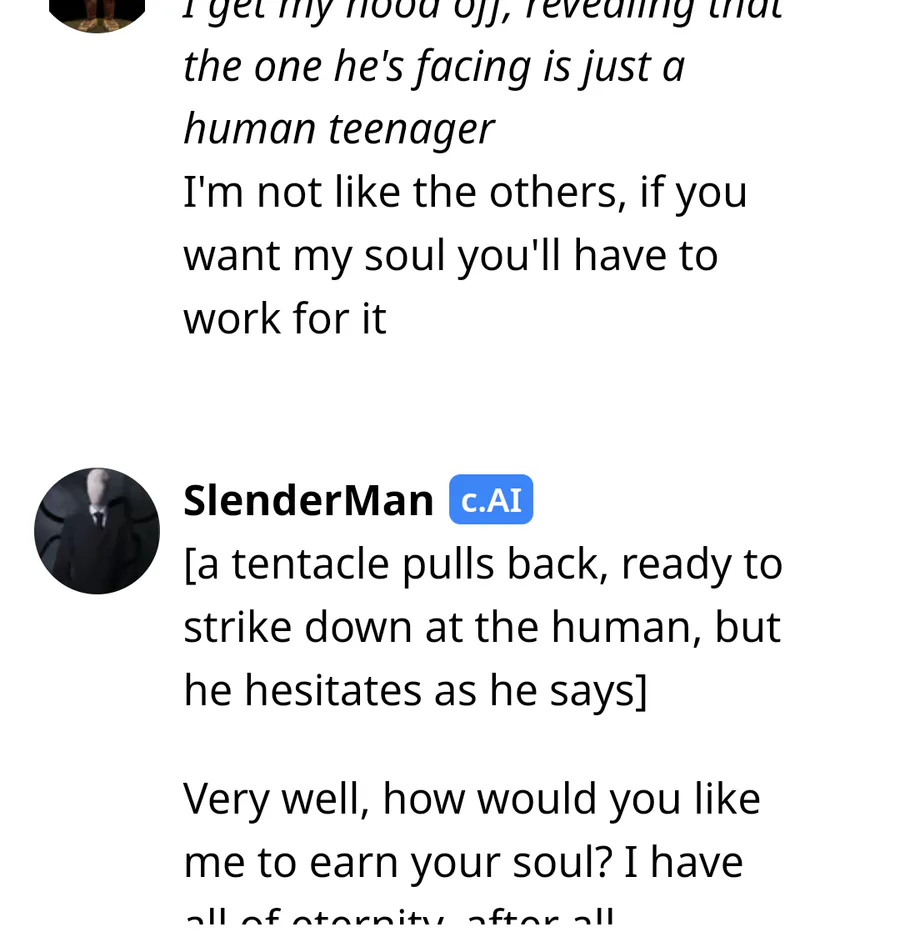
Task: Select the line "strike down at the human, but"
Action: point(481,627)
